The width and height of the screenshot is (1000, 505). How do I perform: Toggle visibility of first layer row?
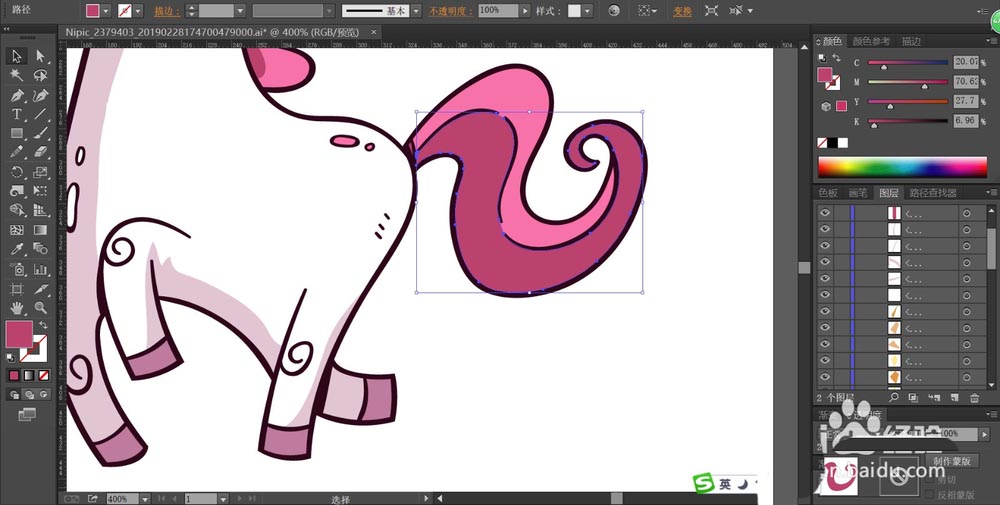pyautogui.click(x=826, y=213)
